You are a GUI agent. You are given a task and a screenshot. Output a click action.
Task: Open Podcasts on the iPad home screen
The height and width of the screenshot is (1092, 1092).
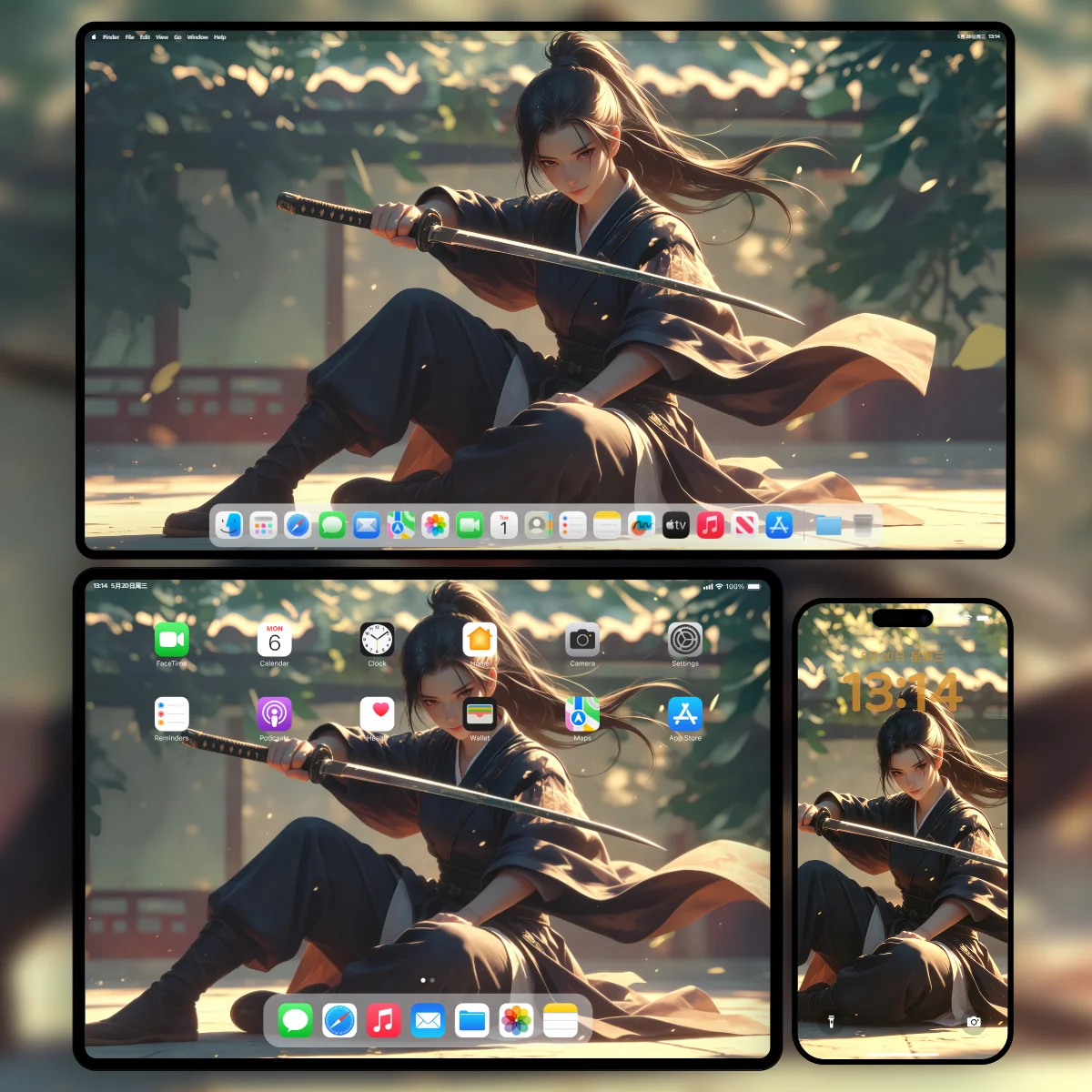pyautogui.click(x=274, y=714)
